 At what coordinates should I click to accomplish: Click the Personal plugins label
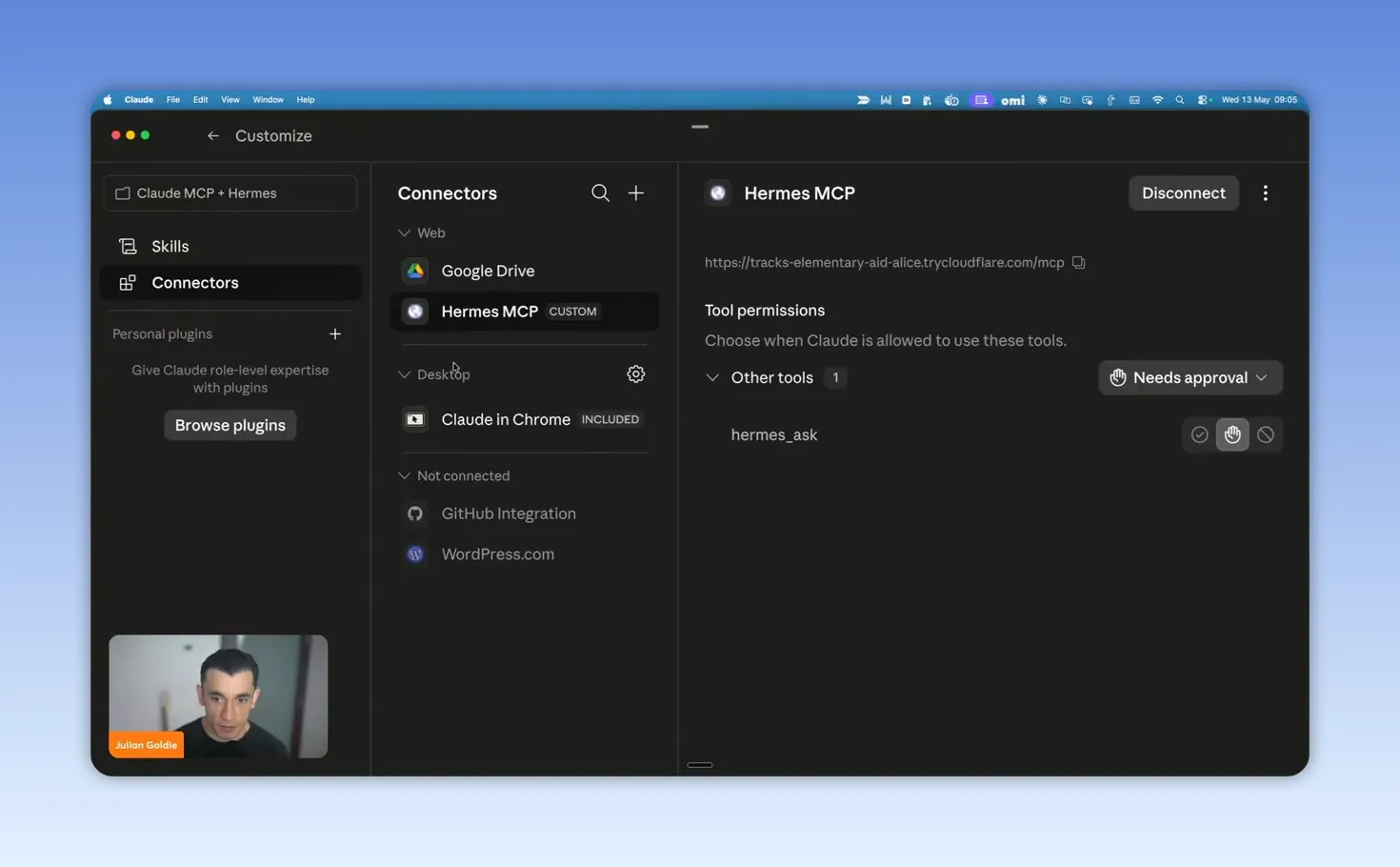click(x=162, y=334)
